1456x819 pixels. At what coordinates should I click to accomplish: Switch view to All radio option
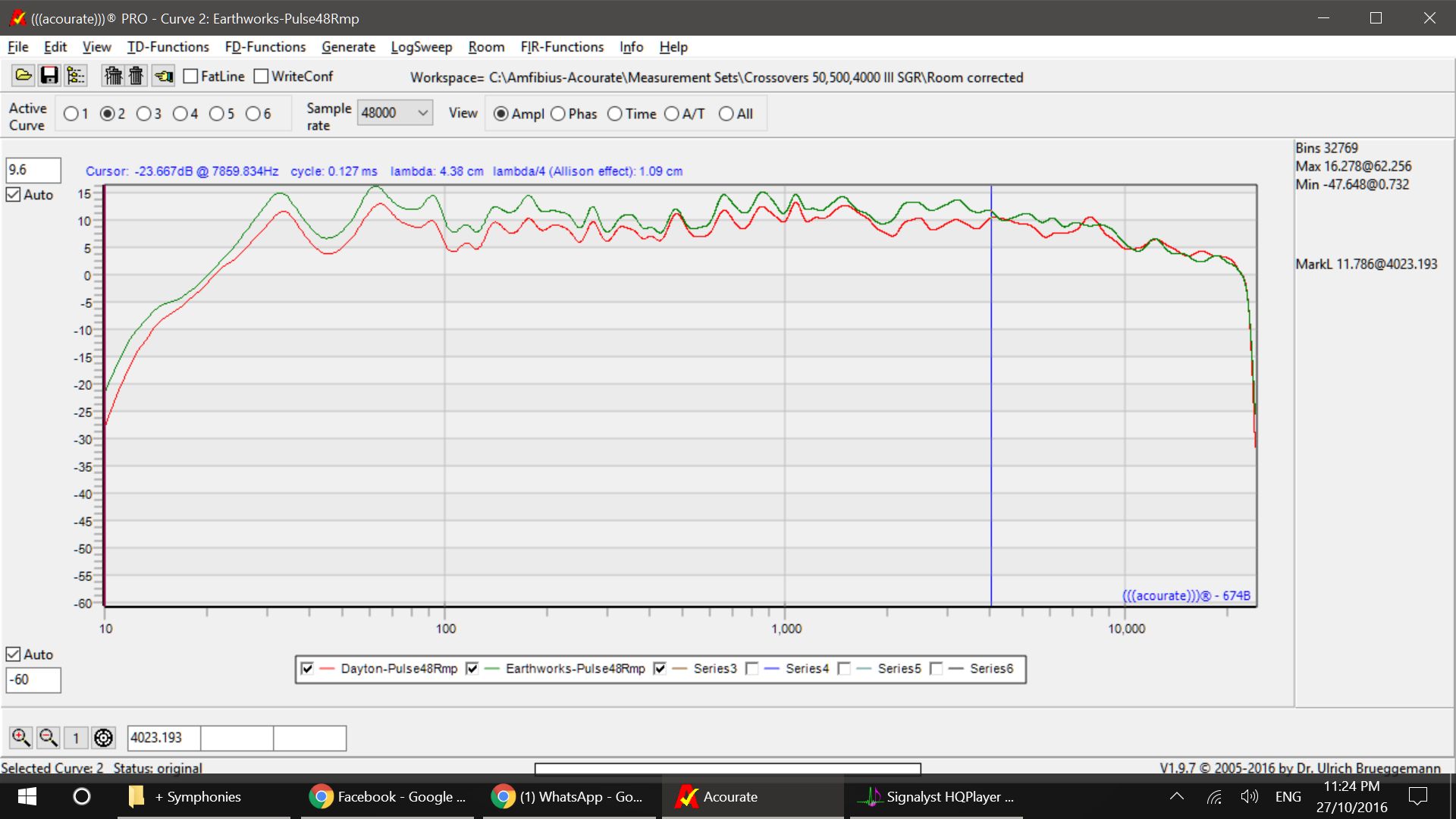[726, 114]
